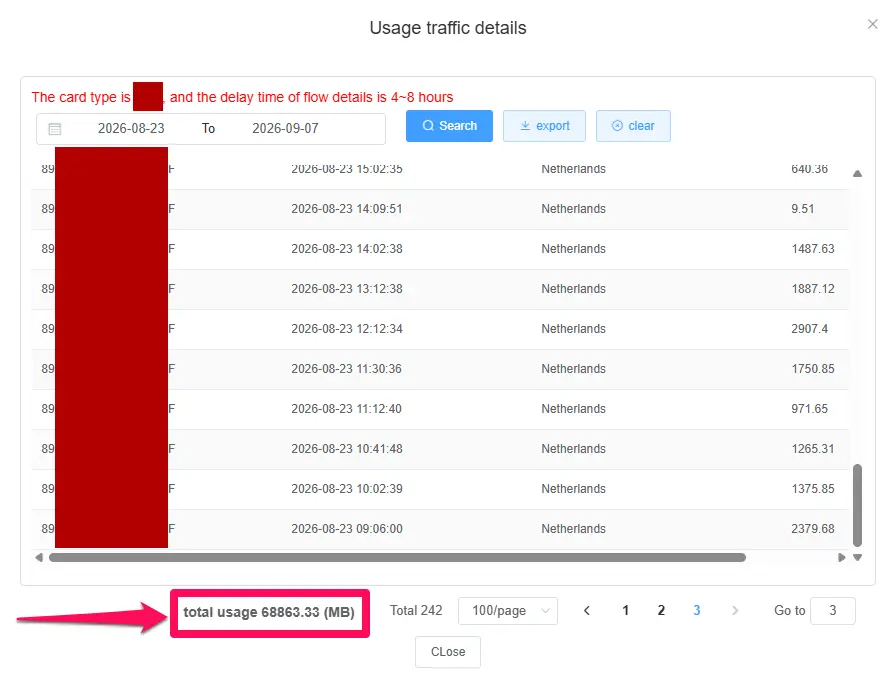Click the horizontal scrollbar thumb

pos(397,558)
